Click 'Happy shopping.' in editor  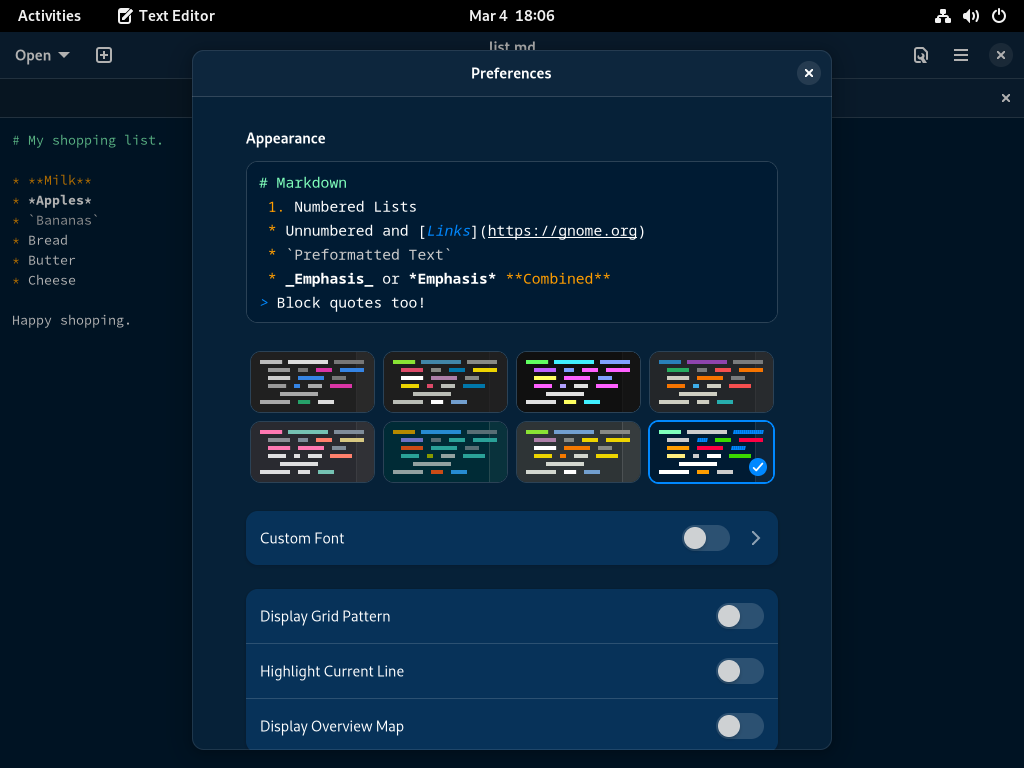tap(71, 321)
